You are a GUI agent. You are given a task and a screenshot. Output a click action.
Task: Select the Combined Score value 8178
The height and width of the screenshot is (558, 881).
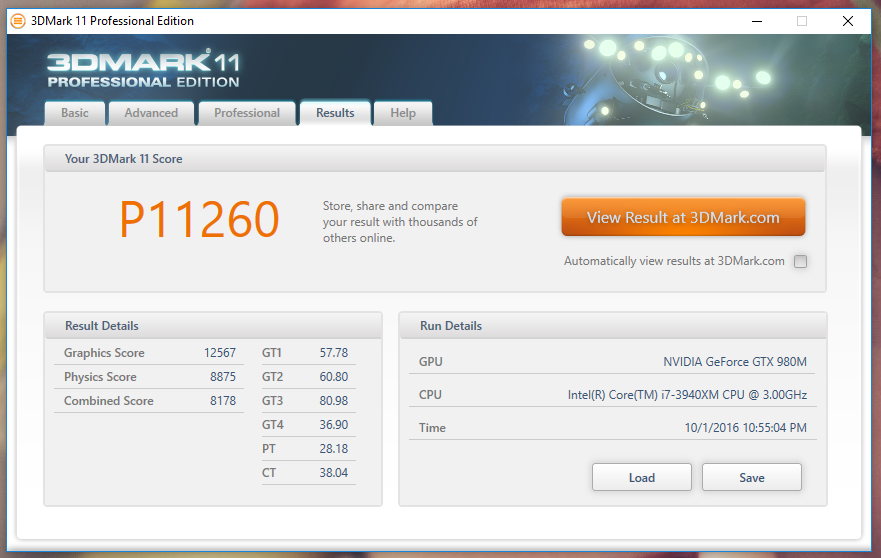(x=222, y=401)
